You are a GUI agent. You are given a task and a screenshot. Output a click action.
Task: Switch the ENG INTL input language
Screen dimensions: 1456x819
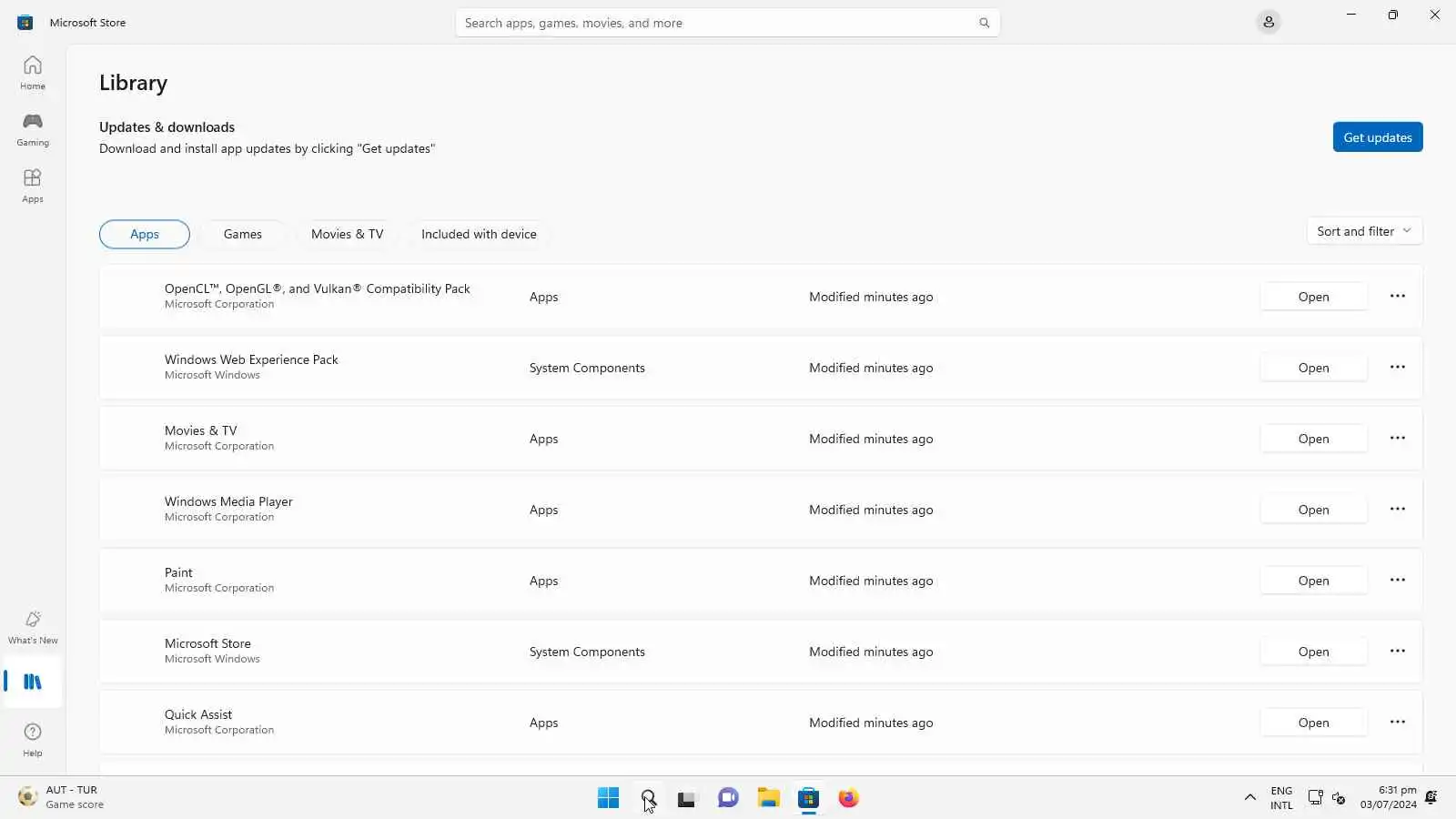coord(1281,797)
